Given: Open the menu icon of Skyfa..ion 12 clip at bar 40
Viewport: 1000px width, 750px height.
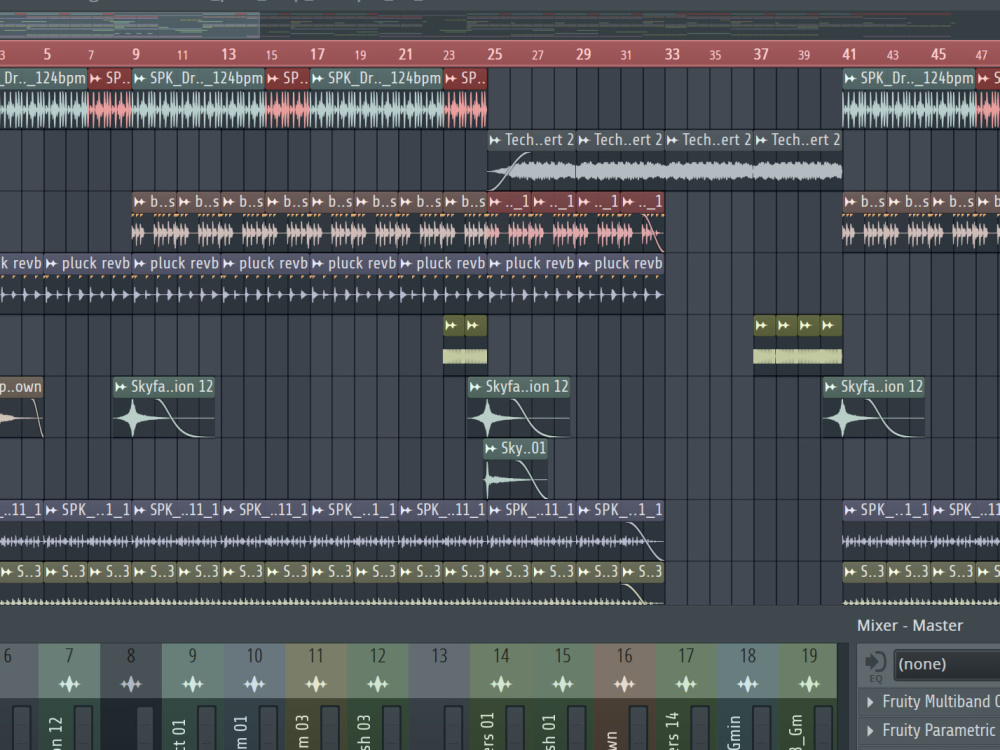Looking at the screenshot, I should pyautogui.click(x=830, y=387).
